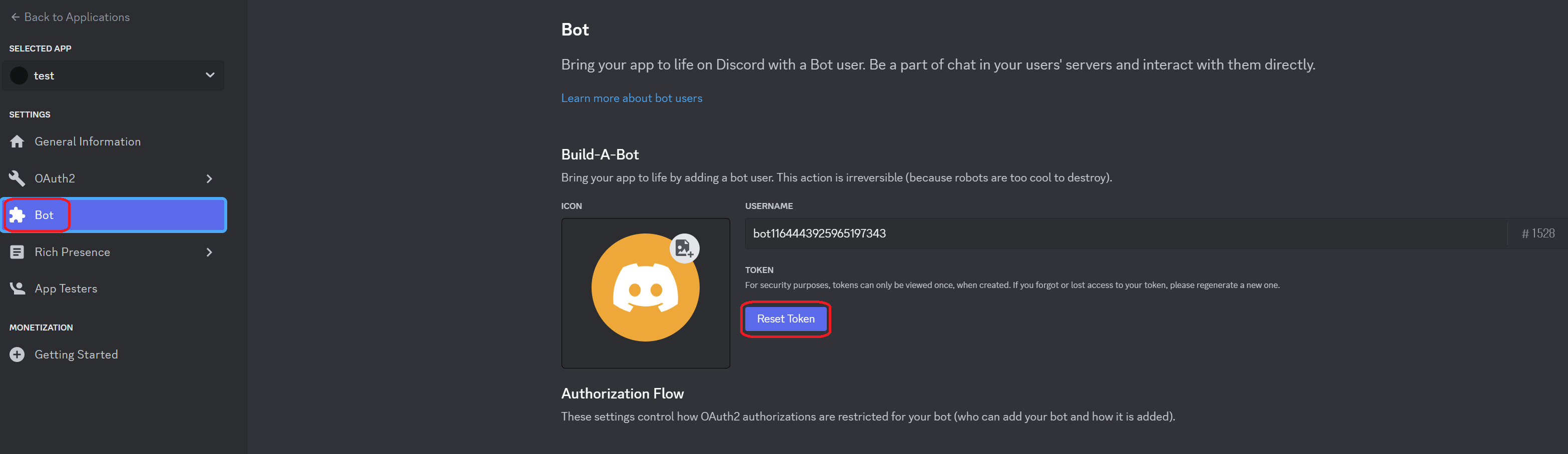Screen dimensions: 1568x454
Task: Click the bot username input field
Action: point(1125,233)
